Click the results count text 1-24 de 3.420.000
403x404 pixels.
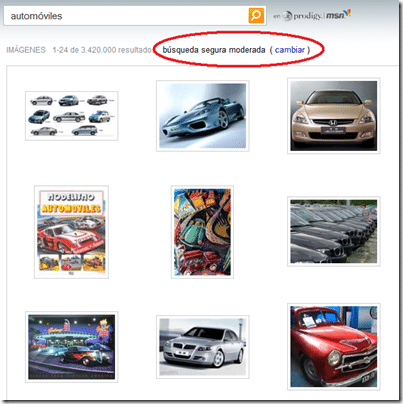84,50
